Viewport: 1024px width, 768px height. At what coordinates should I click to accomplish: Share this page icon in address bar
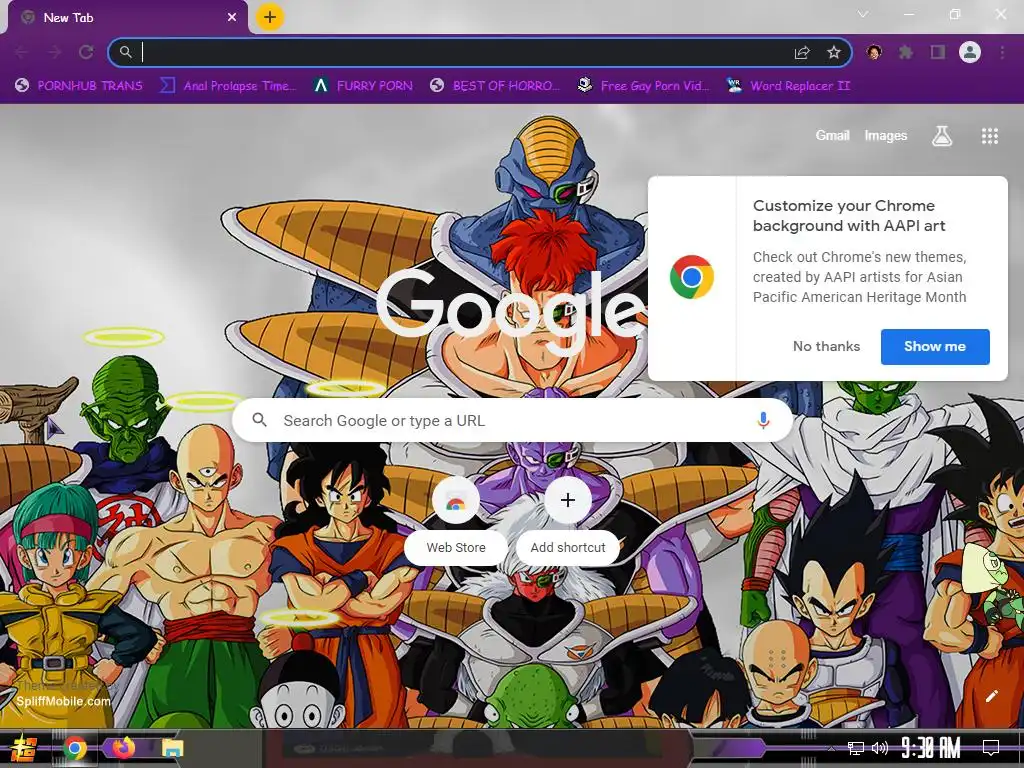pos(802,53)
